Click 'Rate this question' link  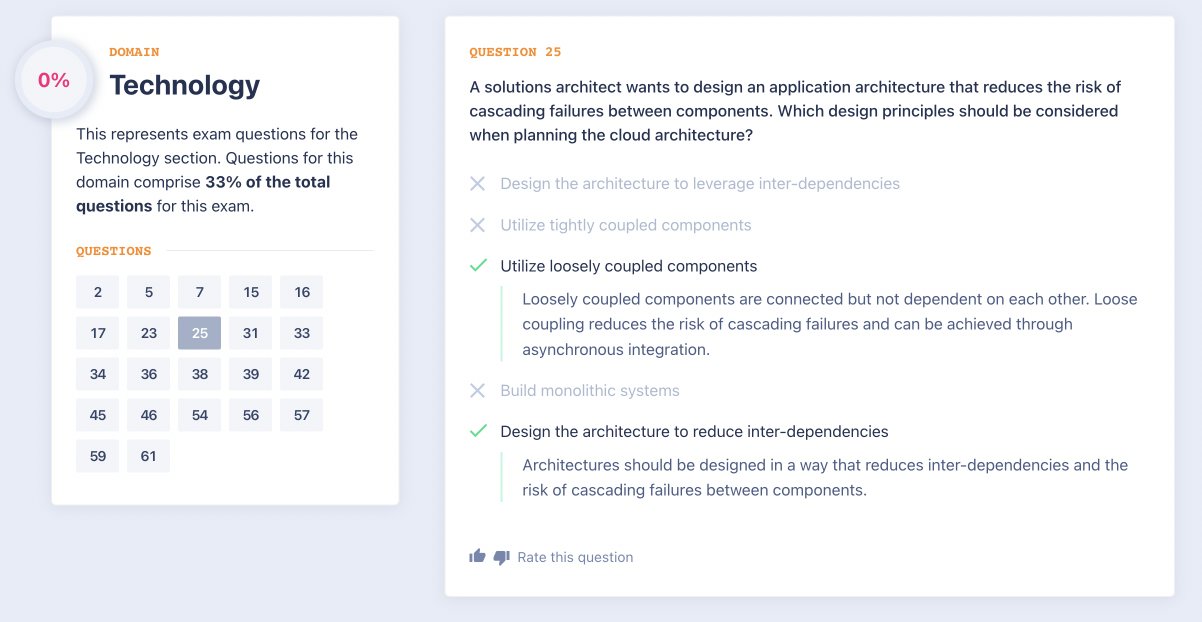click(x=575, y=557)
